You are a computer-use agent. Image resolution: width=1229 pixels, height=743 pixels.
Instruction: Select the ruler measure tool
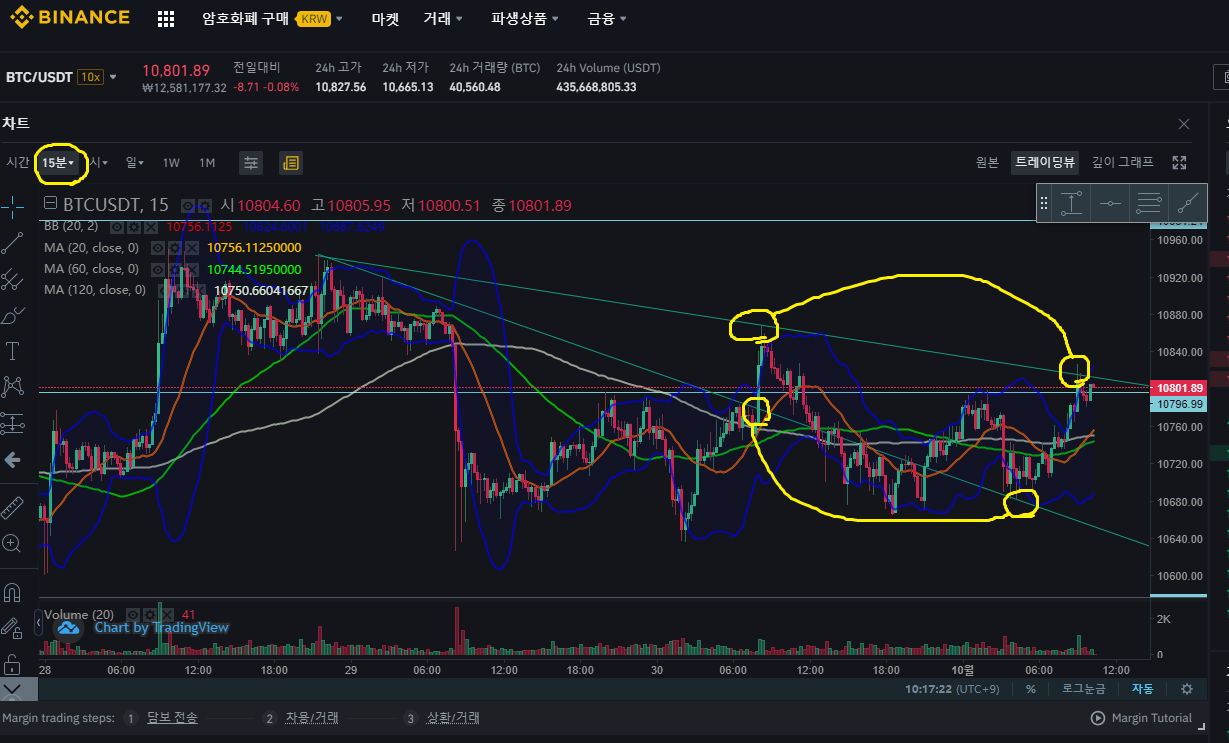(x=12, y=506)
